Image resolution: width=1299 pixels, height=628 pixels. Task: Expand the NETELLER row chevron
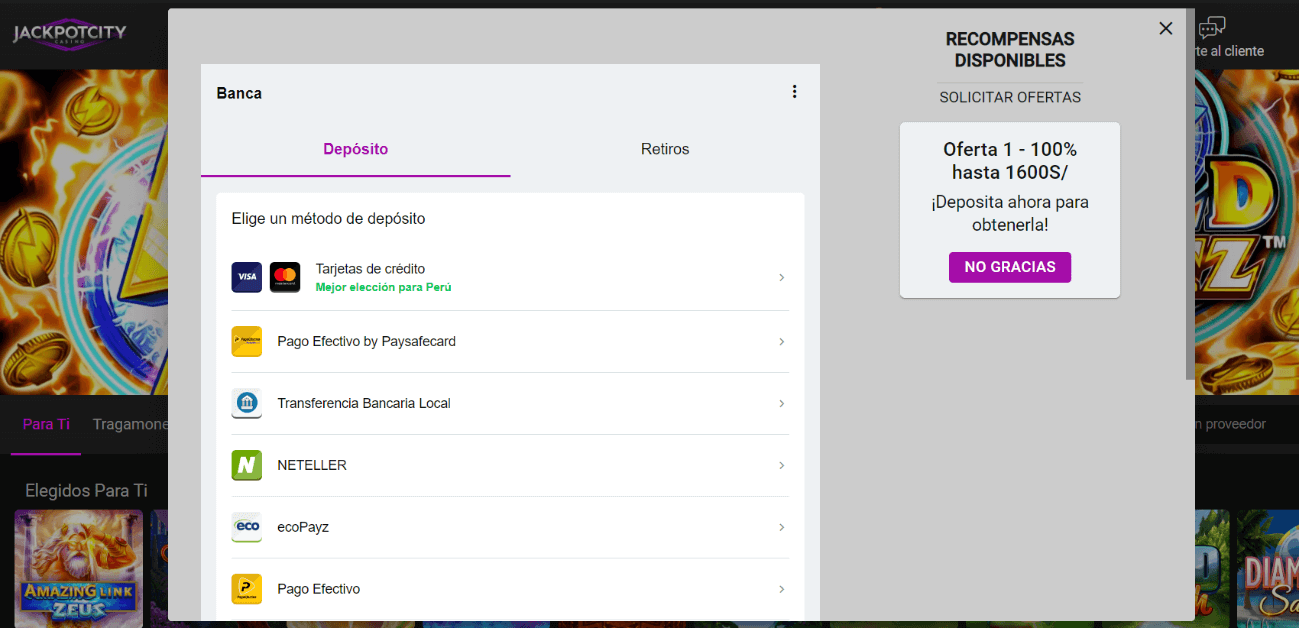click(x=781, y=465)
